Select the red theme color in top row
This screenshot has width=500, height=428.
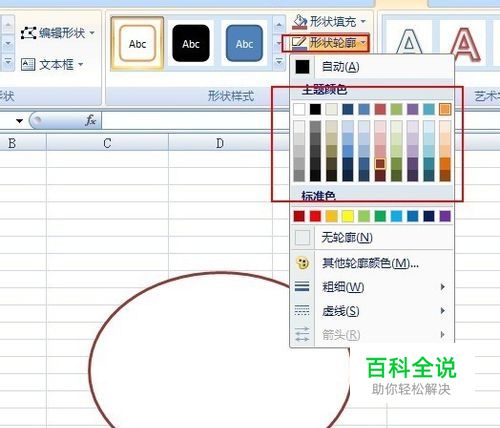[380, 109]
